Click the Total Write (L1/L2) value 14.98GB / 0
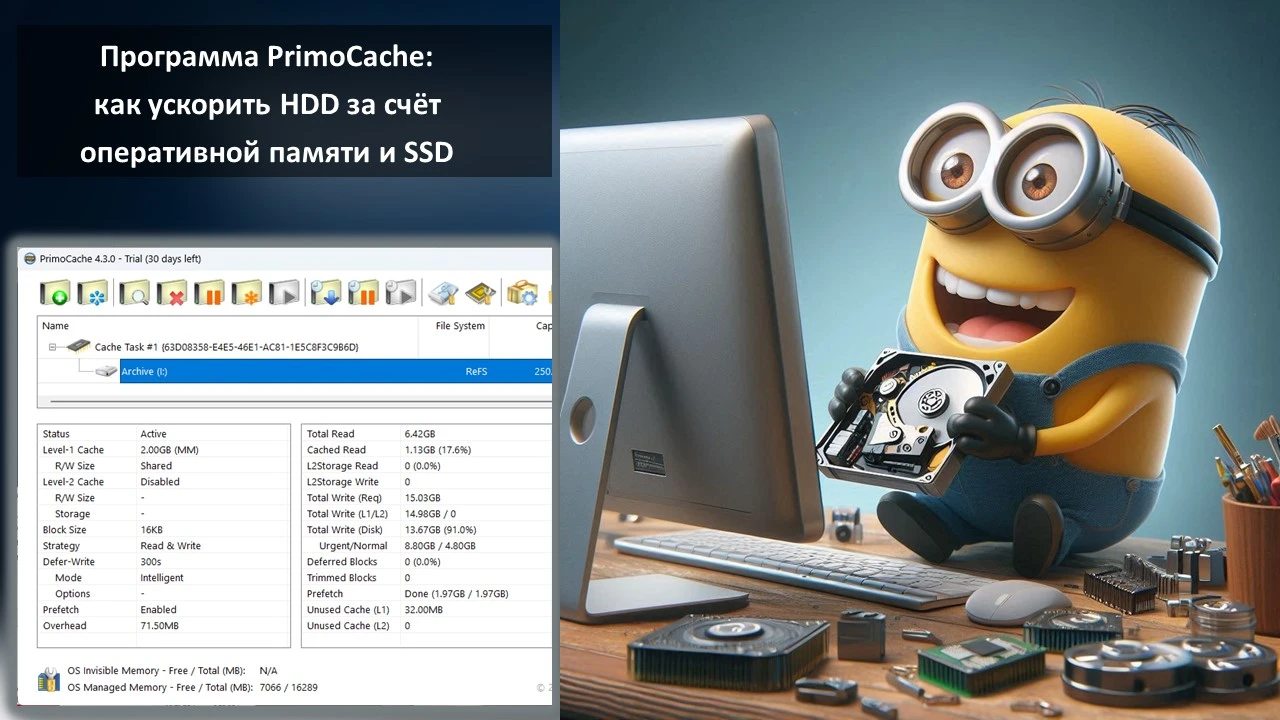This screenshot has width=1280, height=720. (x=430, y=514)
